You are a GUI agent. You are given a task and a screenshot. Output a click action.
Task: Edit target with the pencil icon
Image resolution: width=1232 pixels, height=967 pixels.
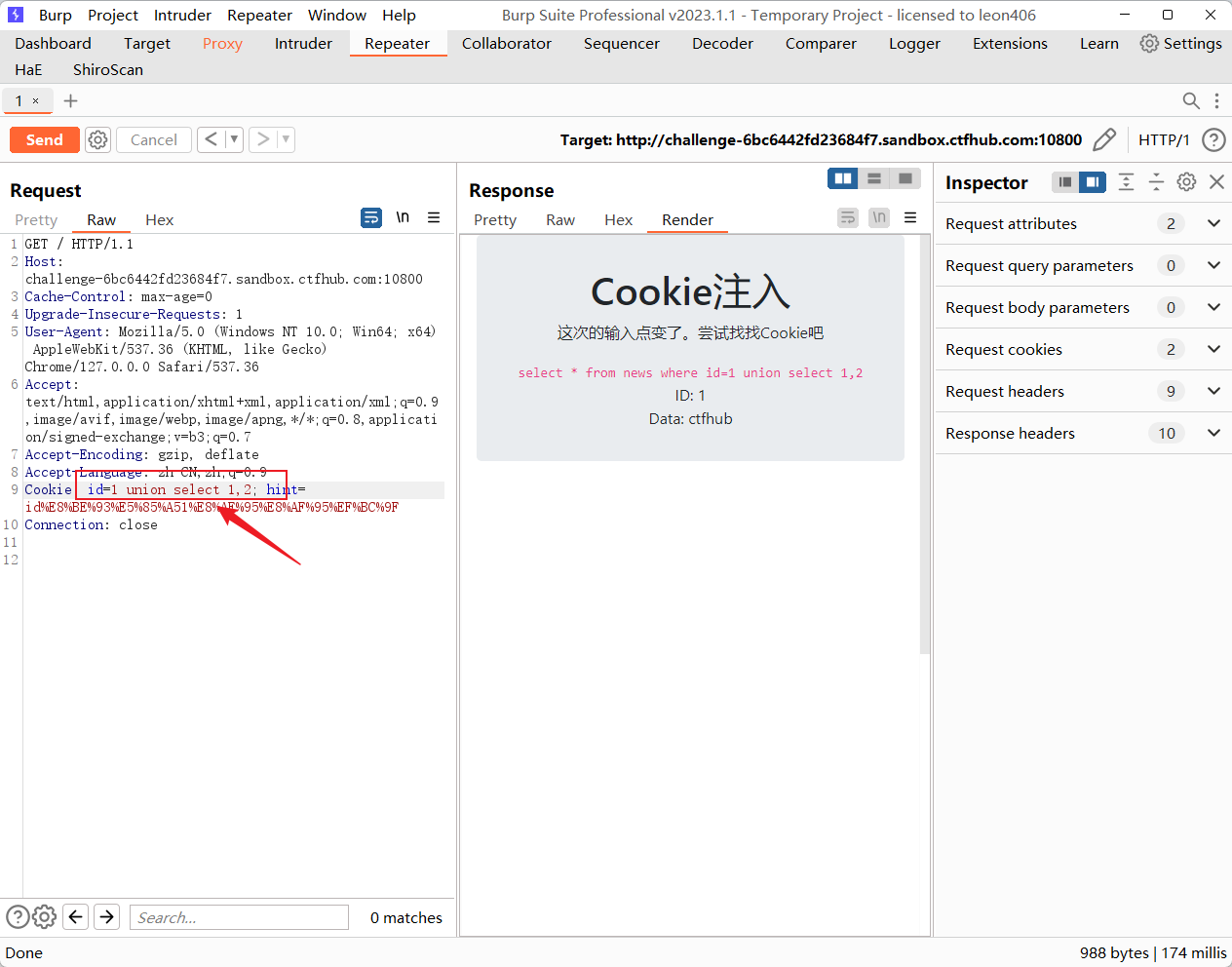pyautogui.click(x=1104, y=139)
